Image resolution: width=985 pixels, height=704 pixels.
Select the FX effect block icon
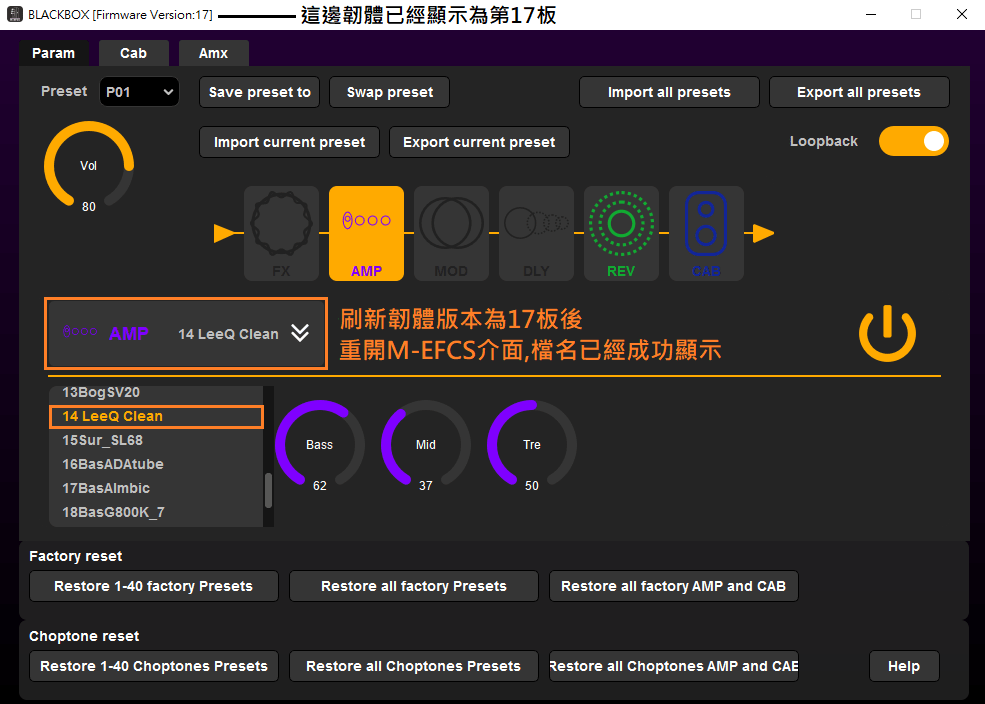281,233
